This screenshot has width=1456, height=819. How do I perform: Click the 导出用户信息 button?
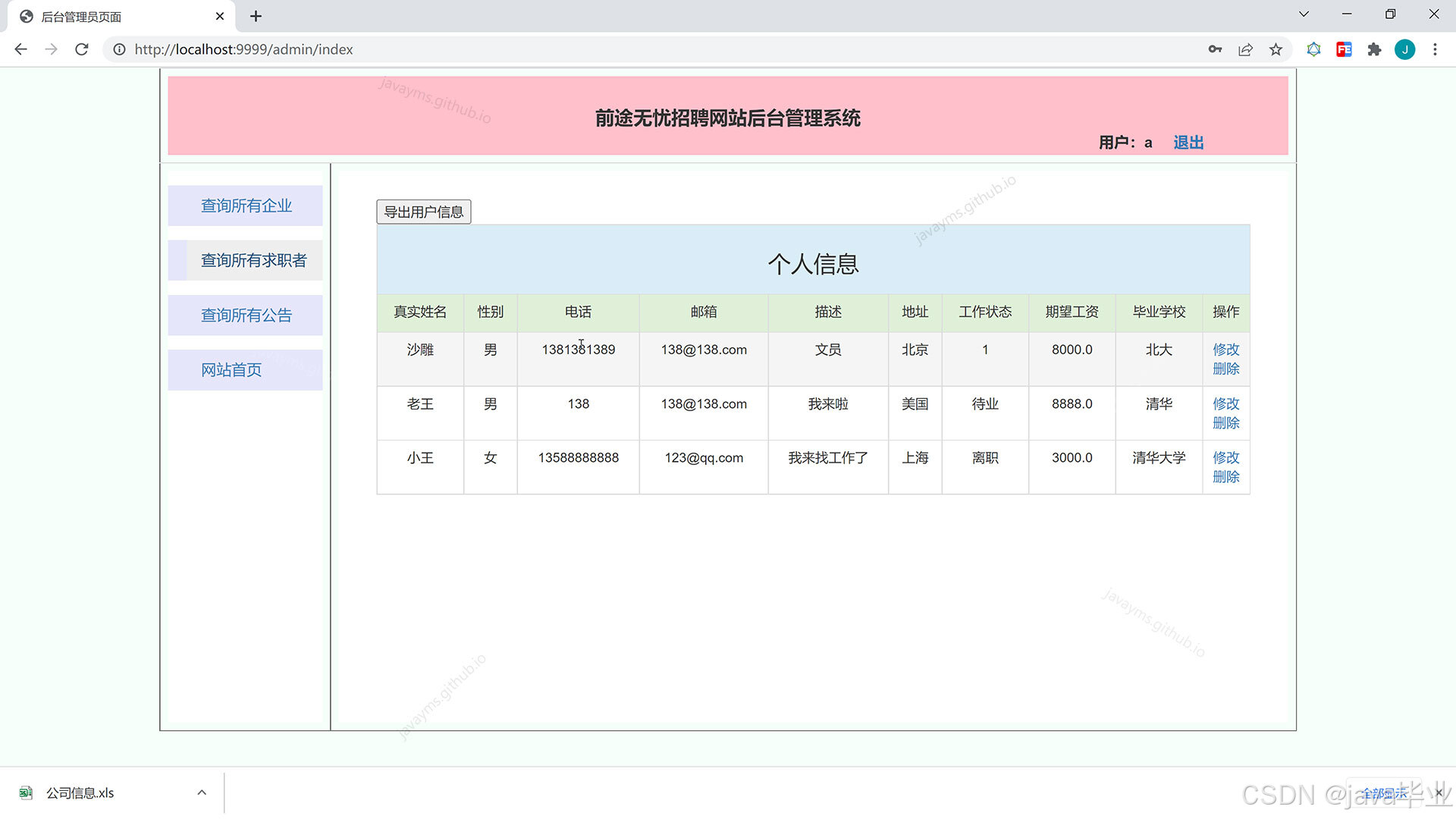423,212
